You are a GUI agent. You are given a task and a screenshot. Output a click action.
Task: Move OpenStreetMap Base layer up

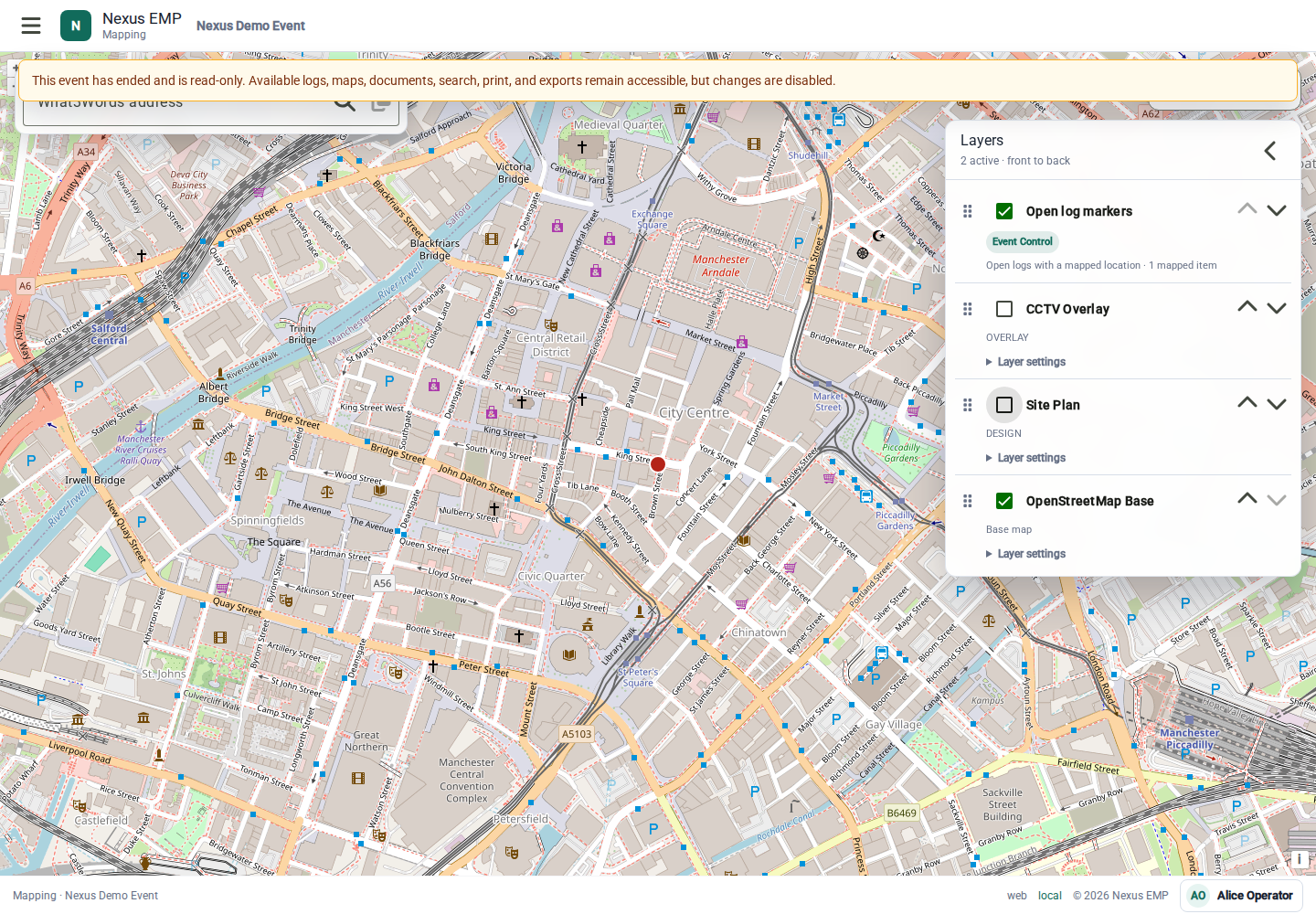(x=1247, y=499)
